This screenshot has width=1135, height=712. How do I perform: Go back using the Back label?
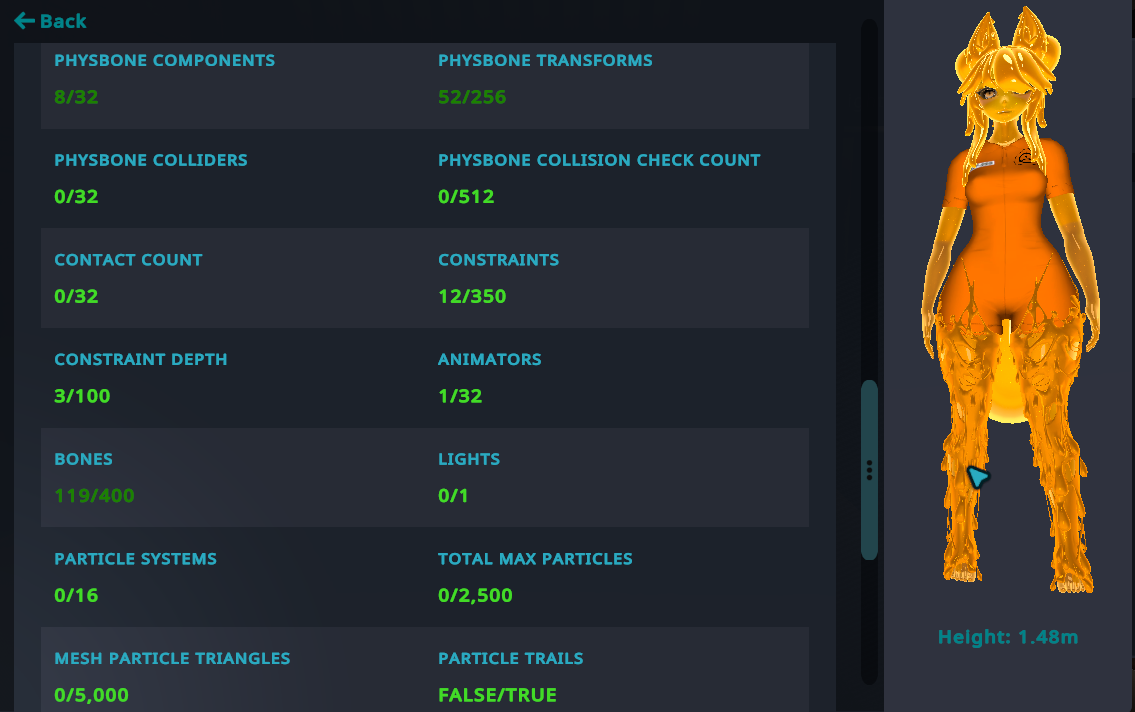click(x=63, y=22)
